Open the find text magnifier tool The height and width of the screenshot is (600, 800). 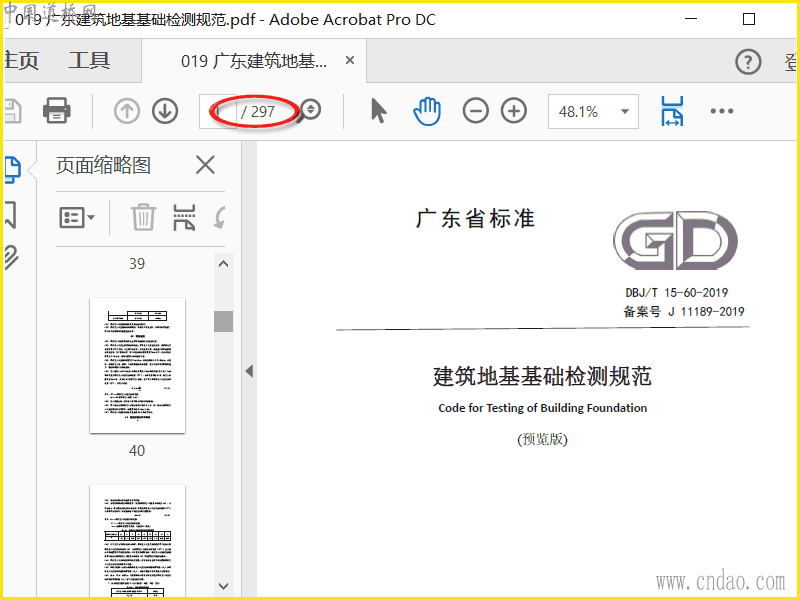click(309, 110)
